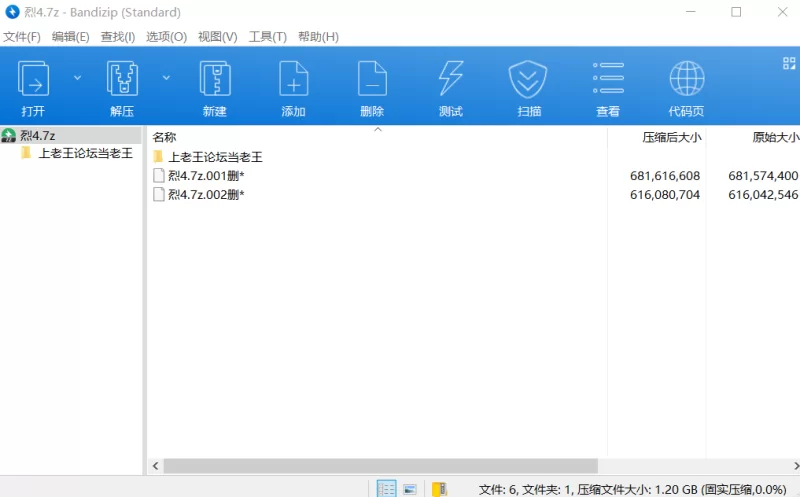Switch to image preview view icon in status bar

point(410,489)
